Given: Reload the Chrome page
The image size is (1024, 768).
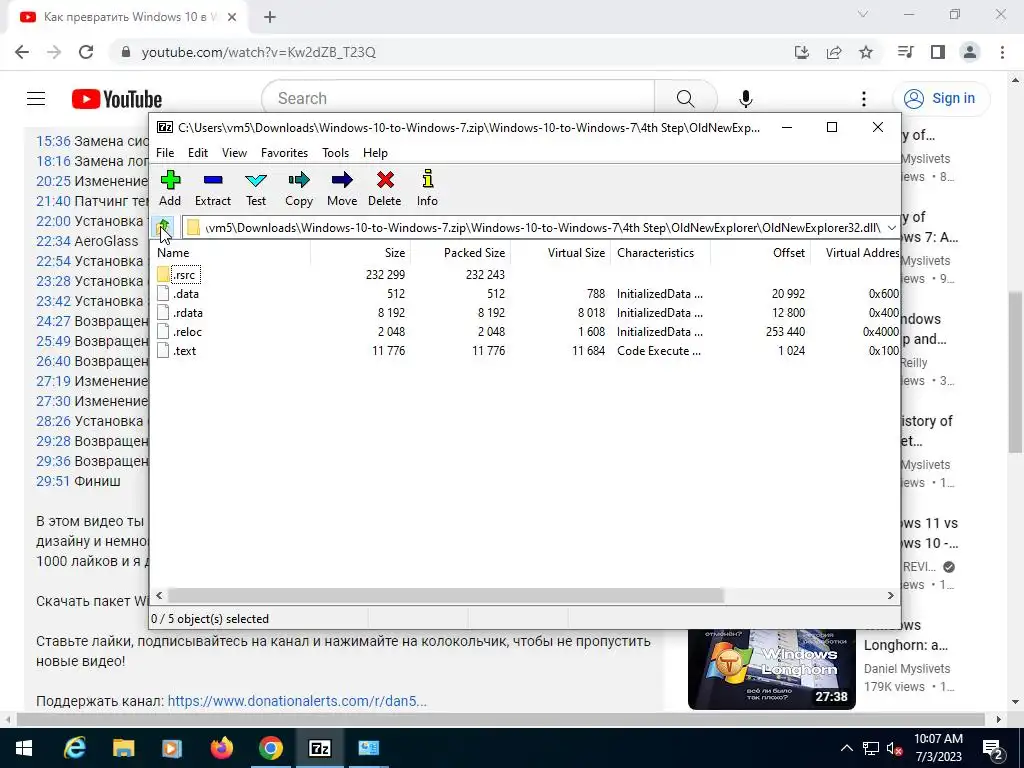Looking at the screenshot, I should (86, 52).
